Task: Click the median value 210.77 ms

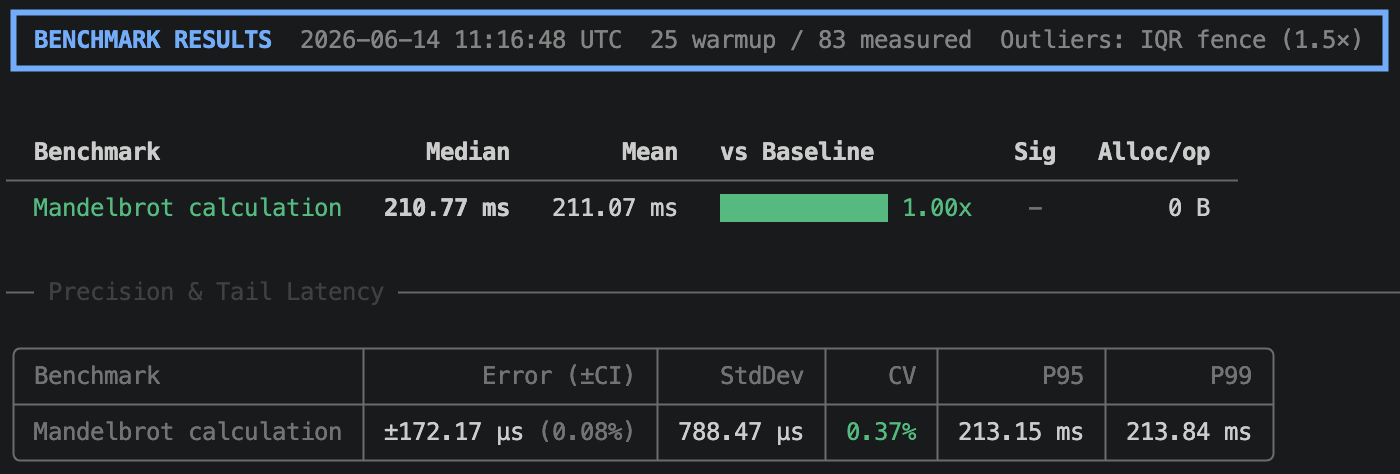Action: (x=447, y=208)
